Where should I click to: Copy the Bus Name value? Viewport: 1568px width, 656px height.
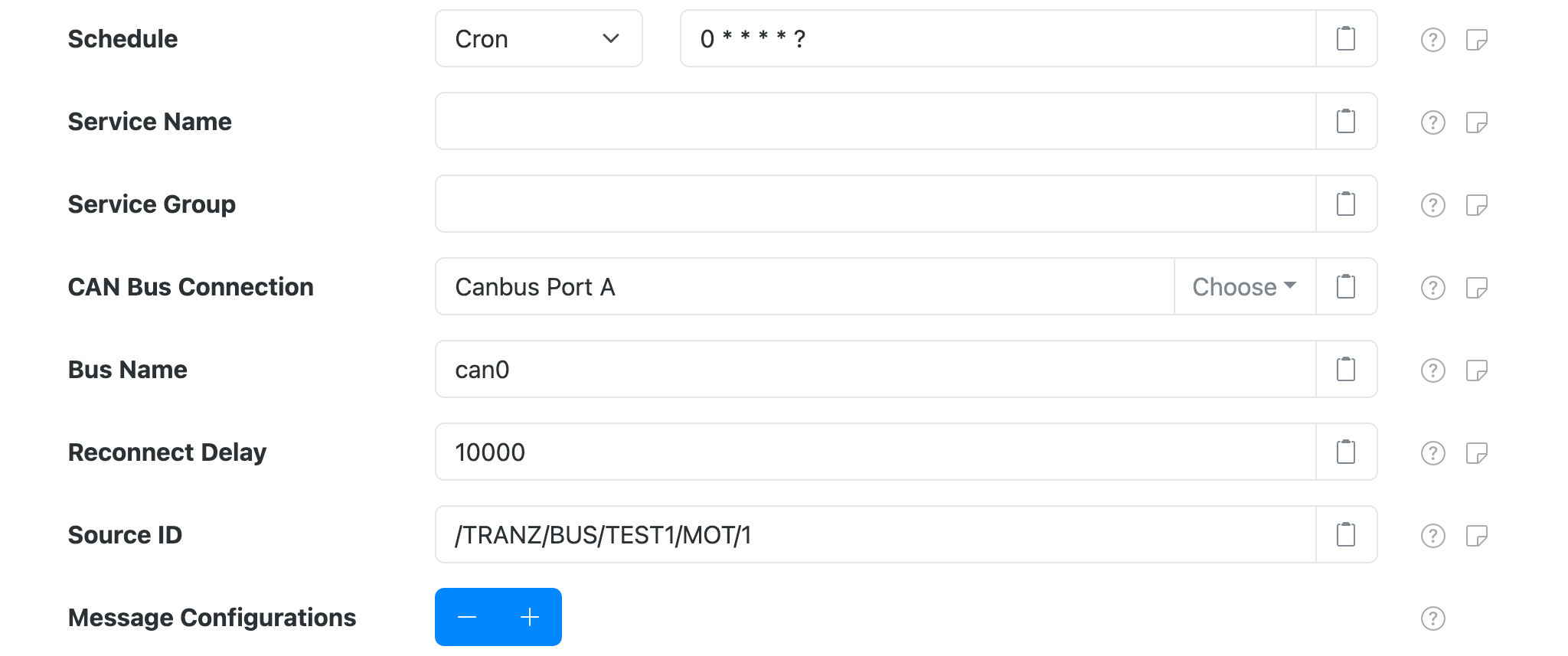coord(1345,369)
